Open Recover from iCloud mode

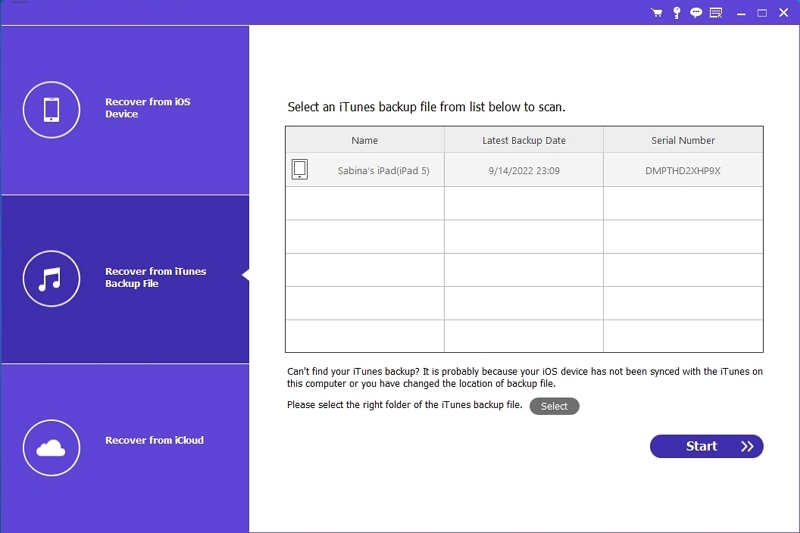click(154, 440)
